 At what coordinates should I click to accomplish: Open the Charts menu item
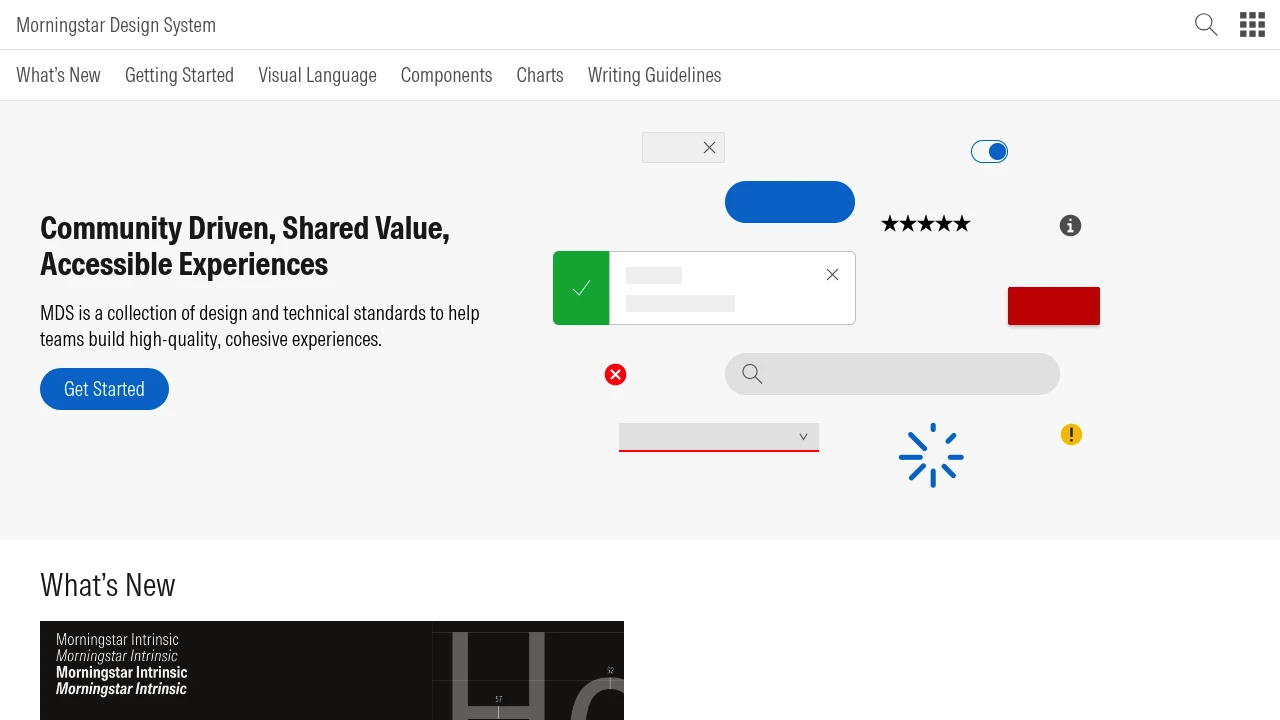(x=539, y=75)
